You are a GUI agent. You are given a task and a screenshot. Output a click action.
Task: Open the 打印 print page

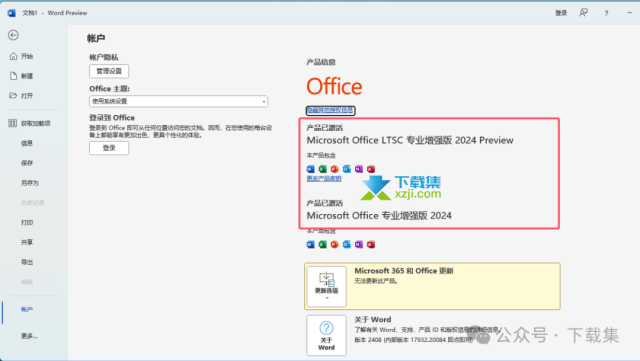tap(27, 222)
